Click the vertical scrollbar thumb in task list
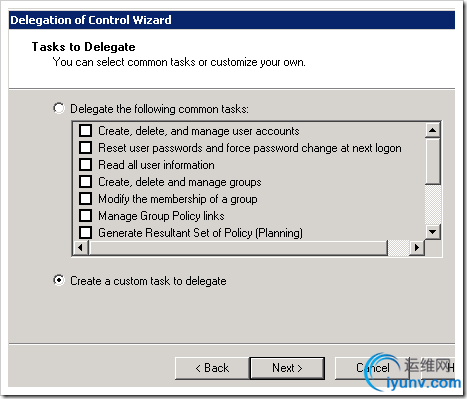The image size is (467, 399). (x=433, y=161)
